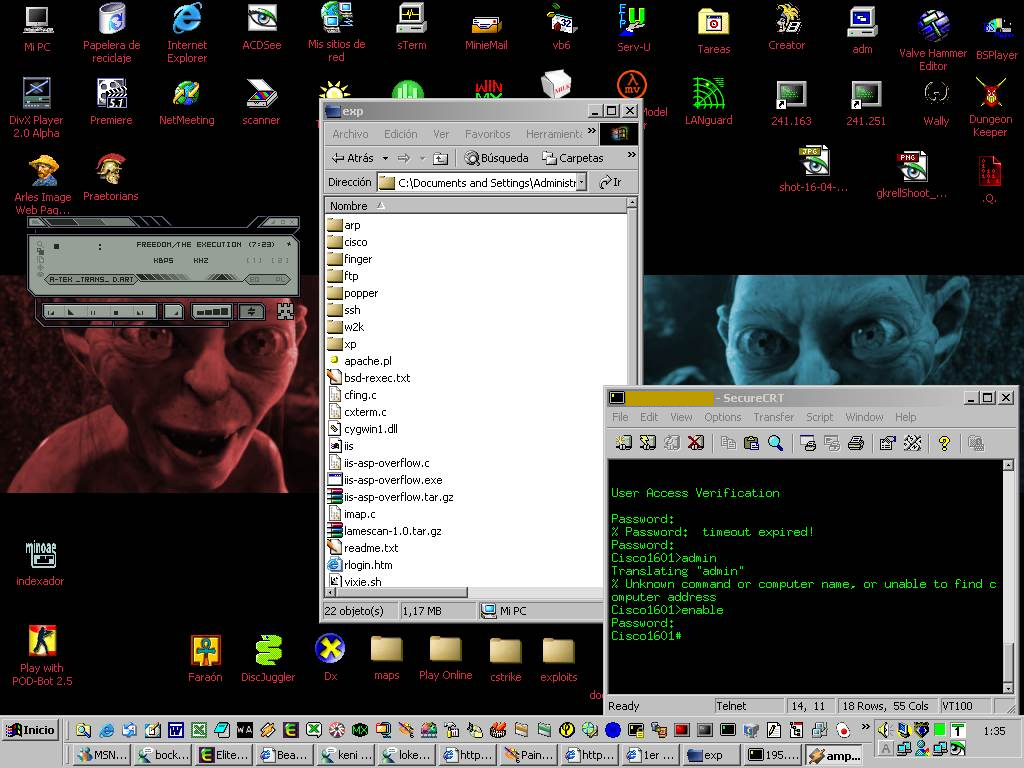Open the Faraón desktop icon
Image resolution: width=1024 pixels, height=768 pixels.
(x=205, y=658)
